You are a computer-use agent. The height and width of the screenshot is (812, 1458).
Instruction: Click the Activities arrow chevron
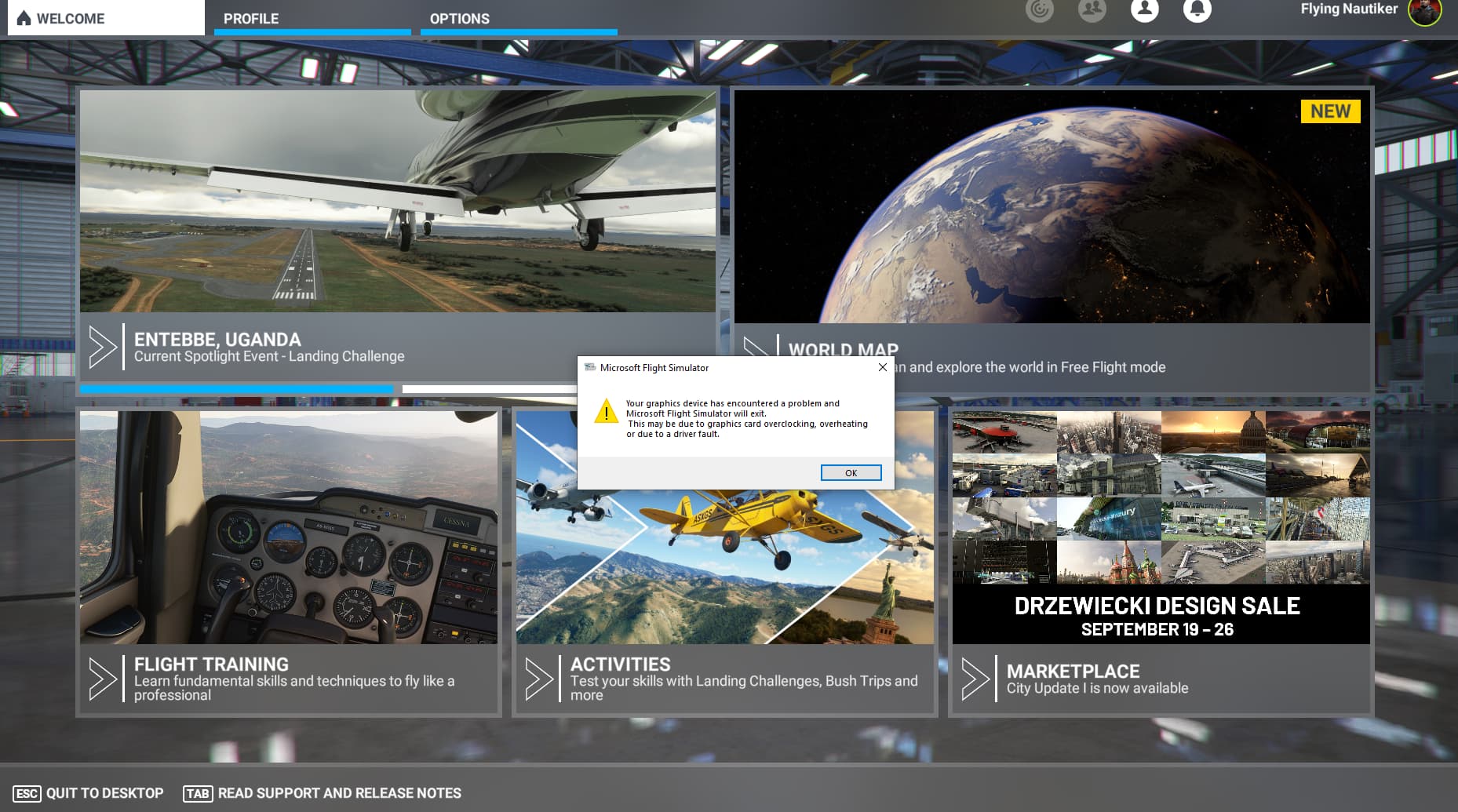pos(539,679)
